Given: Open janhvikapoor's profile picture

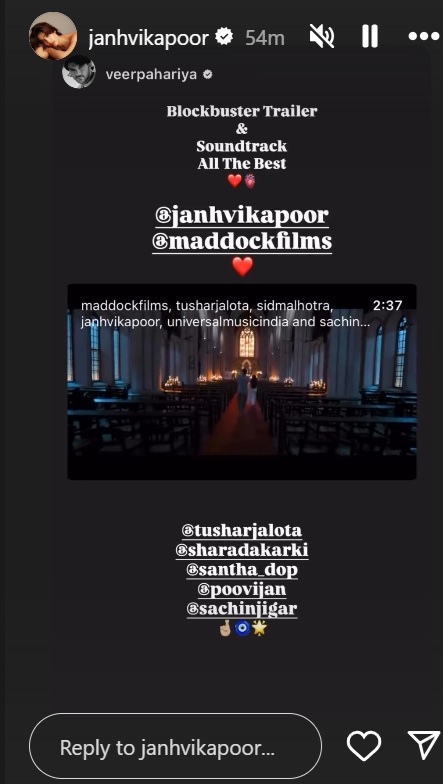Looking at the screenshot, I should (53, 36).
